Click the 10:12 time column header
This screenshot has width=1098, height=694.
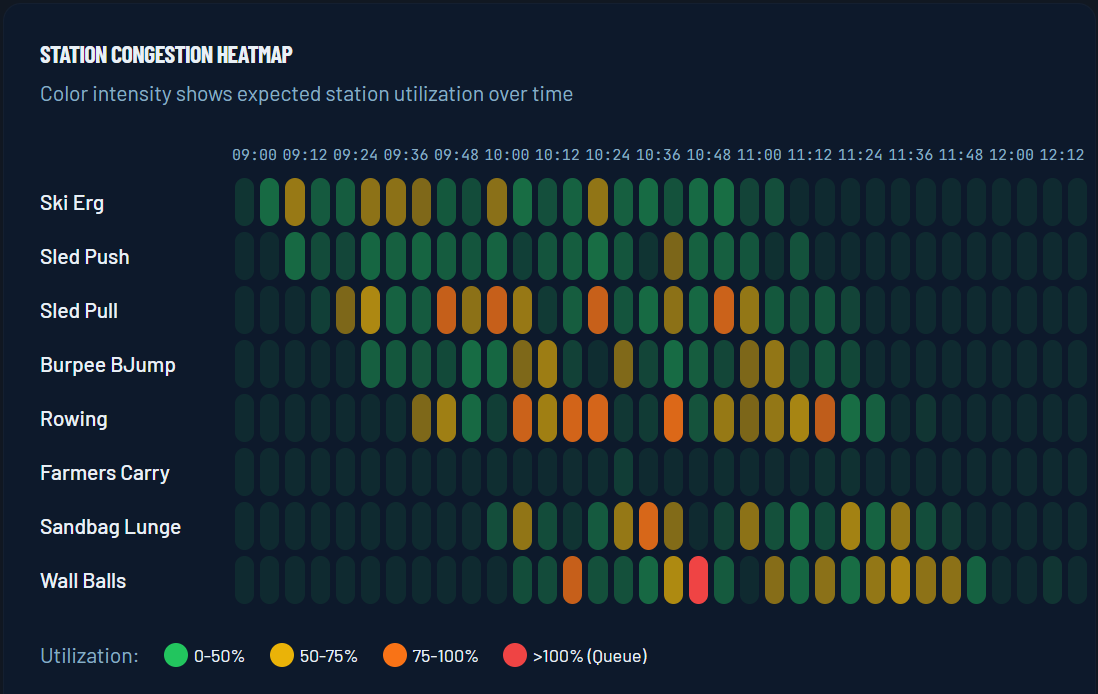(557, 155)
